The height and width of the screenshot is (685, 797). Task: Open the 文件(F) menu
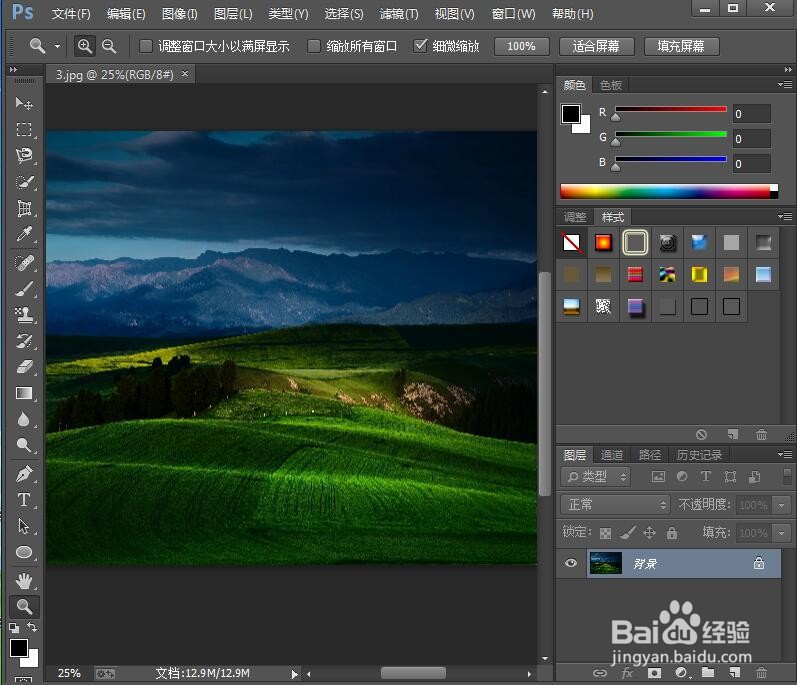[x=71, y=14]
